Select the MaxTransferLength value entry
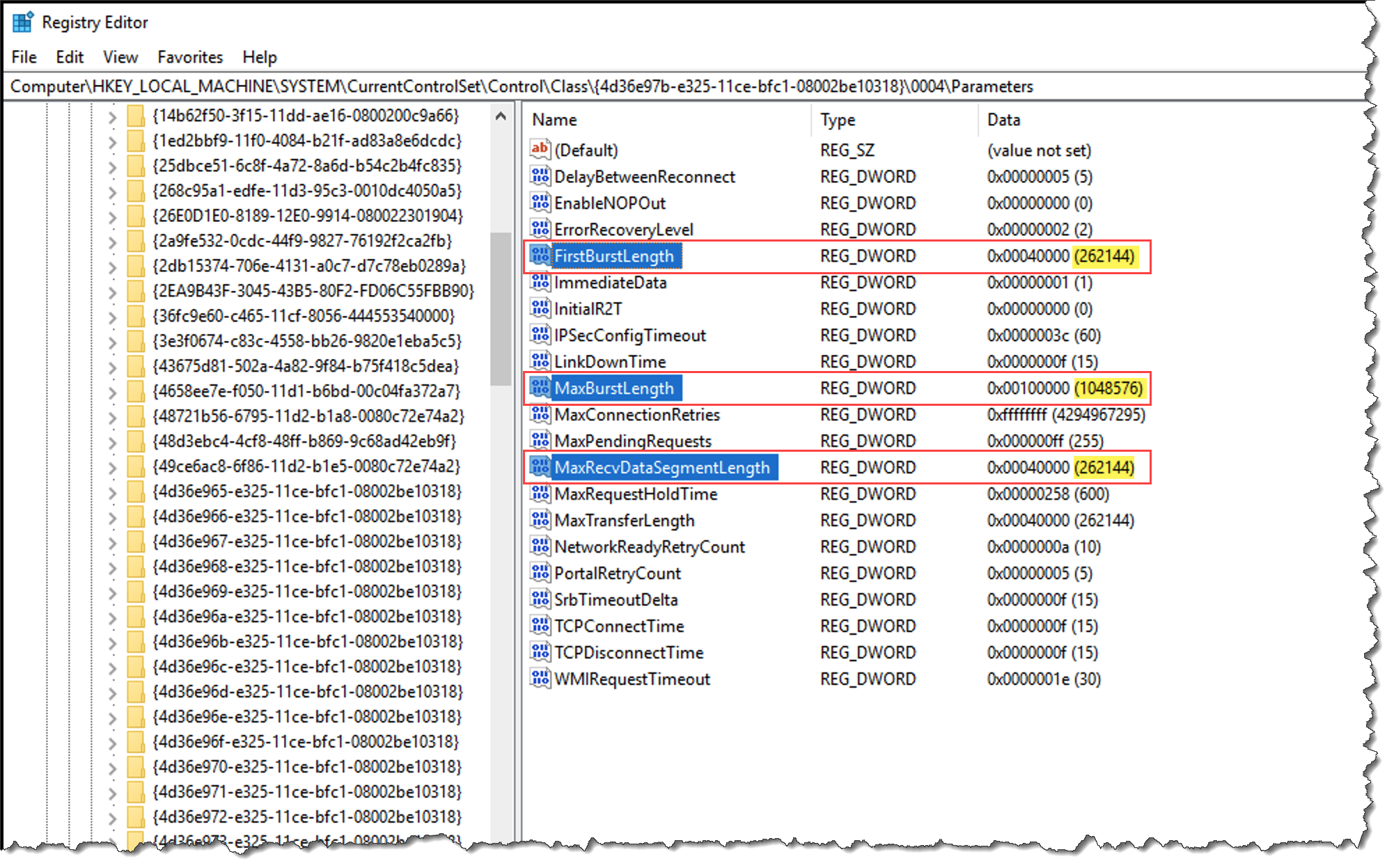The image size is (1394, 868). click(624, 521)
